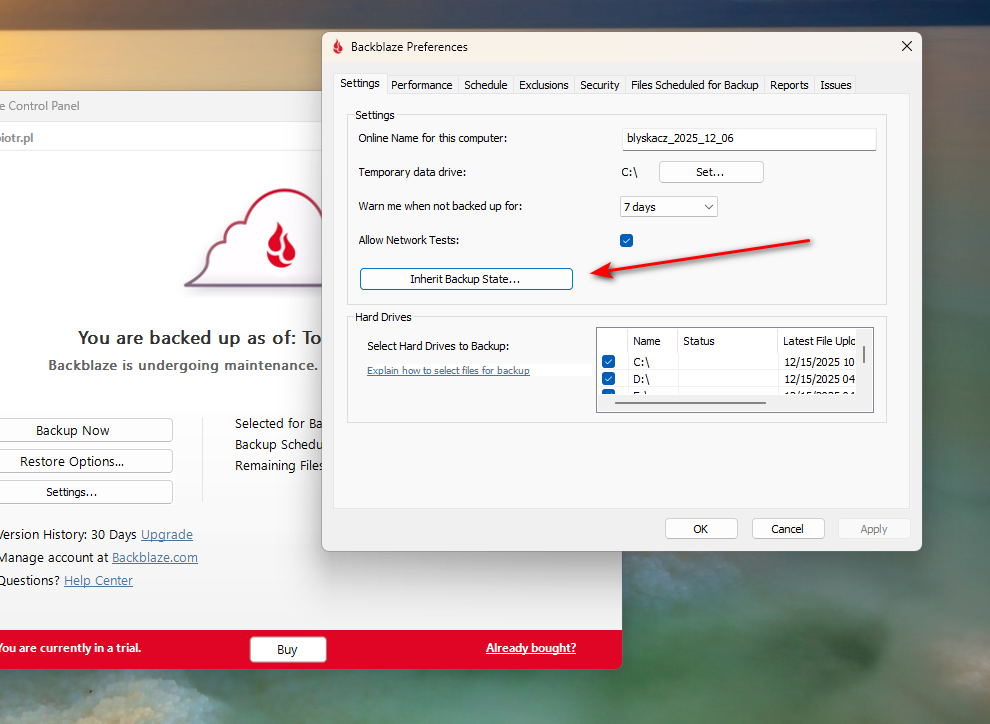View the Reports tab
990x724 pixels.
(x=789, y=85)
